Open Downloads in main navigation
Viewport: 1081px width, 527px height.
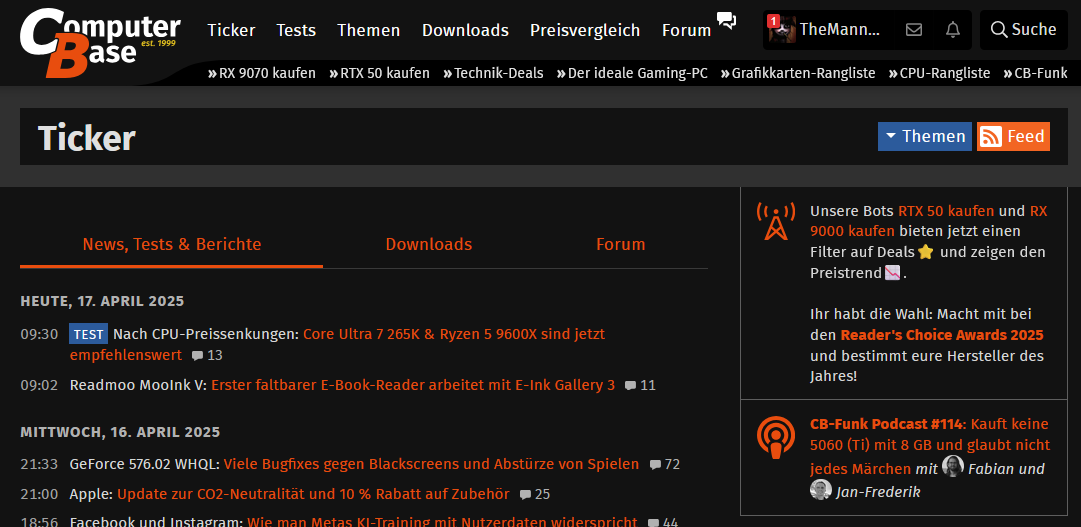tap(465, 30)
